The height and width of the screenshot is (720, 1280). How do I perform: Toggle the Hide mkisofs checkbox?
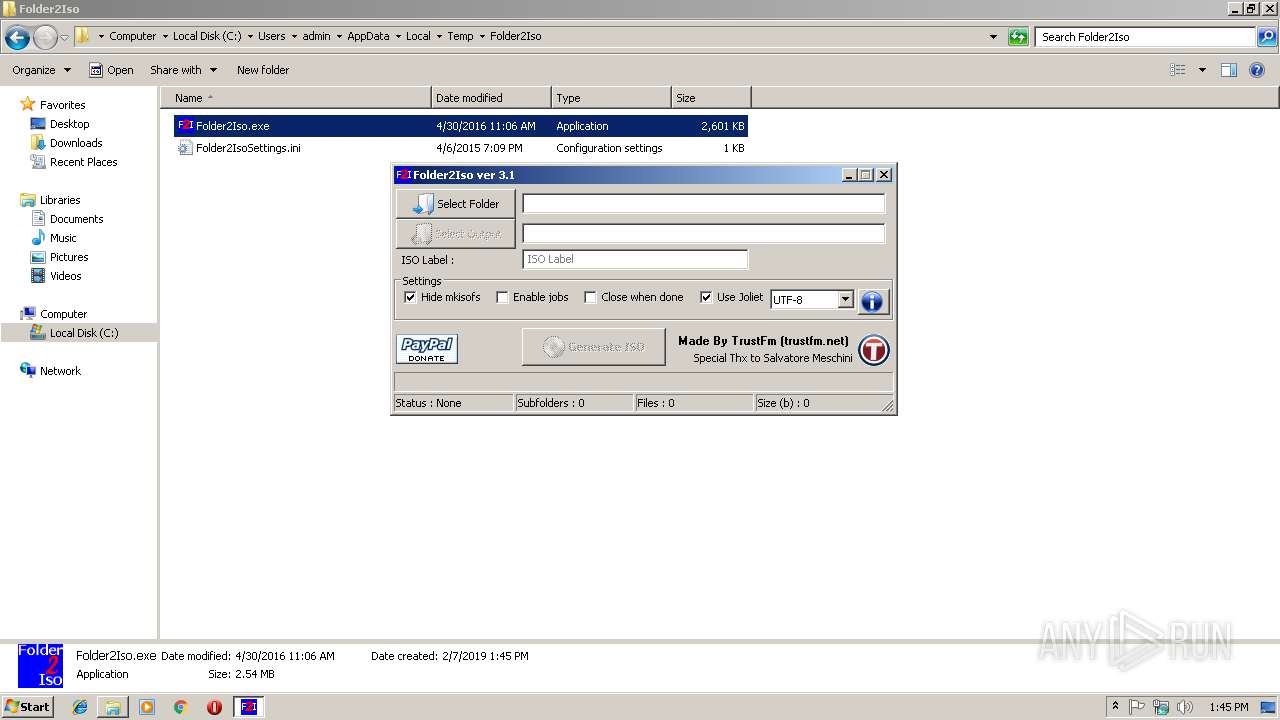click(410, 297)
